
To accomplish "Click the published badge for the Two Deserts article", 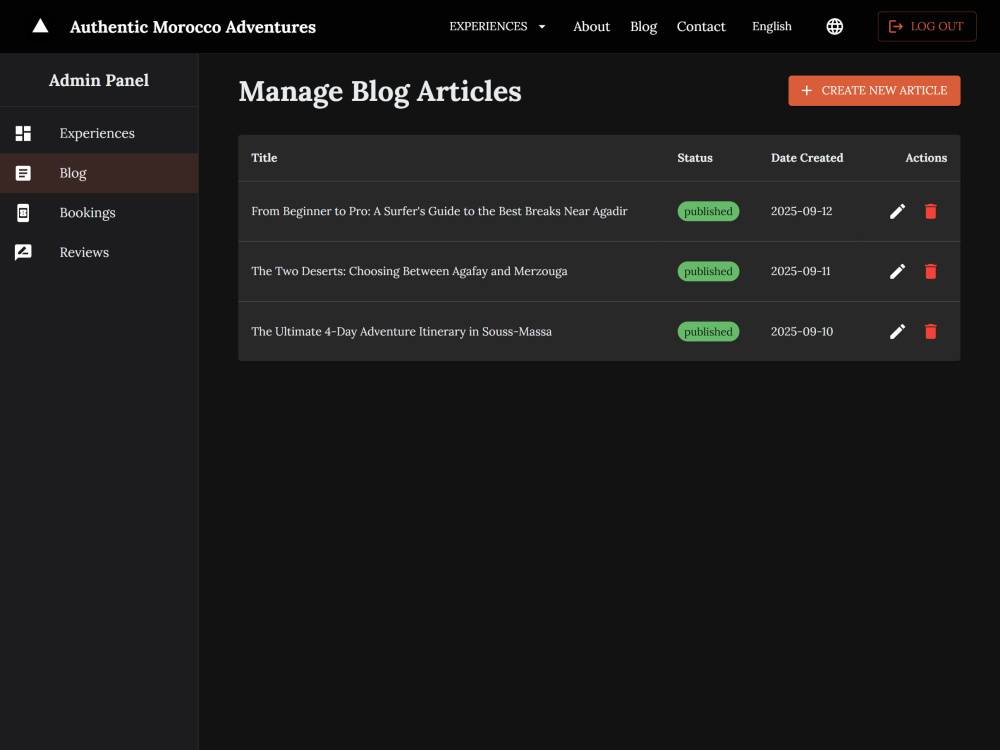I will click(708, 271).
